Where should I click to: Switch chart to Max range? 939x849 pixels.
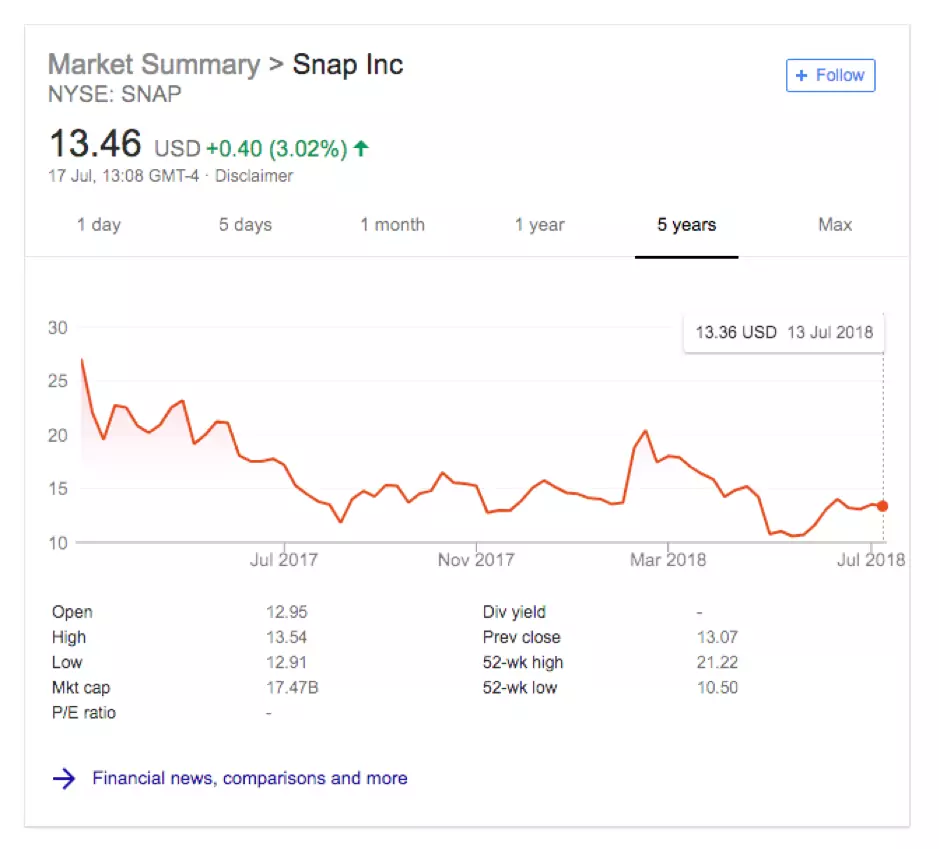click(x=835, y=225)
